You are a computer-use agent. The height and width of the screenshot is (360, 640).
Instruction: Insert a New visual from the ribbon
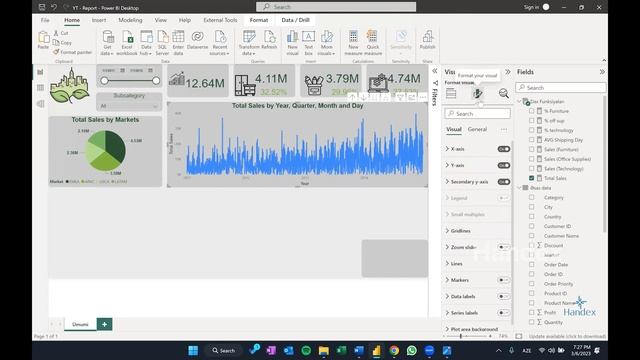click(292, 43)
